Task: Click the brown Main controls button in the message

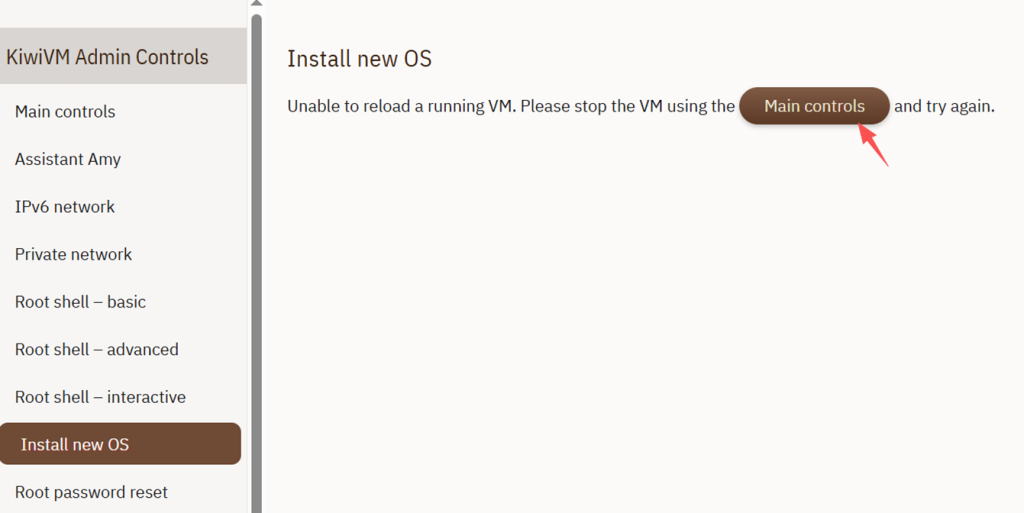Action: [x=814, y=106]
